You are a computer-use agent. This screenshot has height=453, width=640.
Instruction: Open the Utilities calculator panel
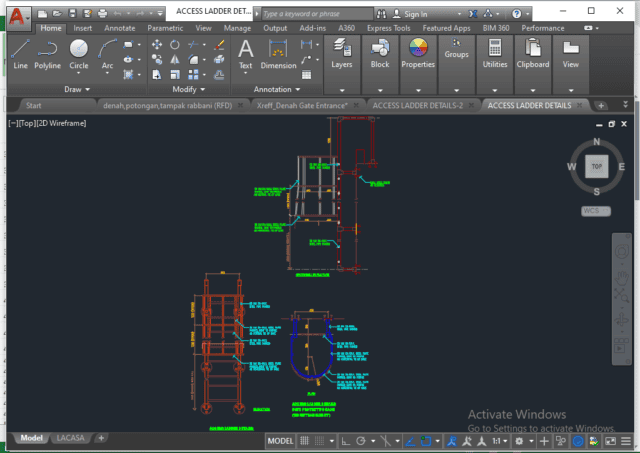[x=495, y=53]
